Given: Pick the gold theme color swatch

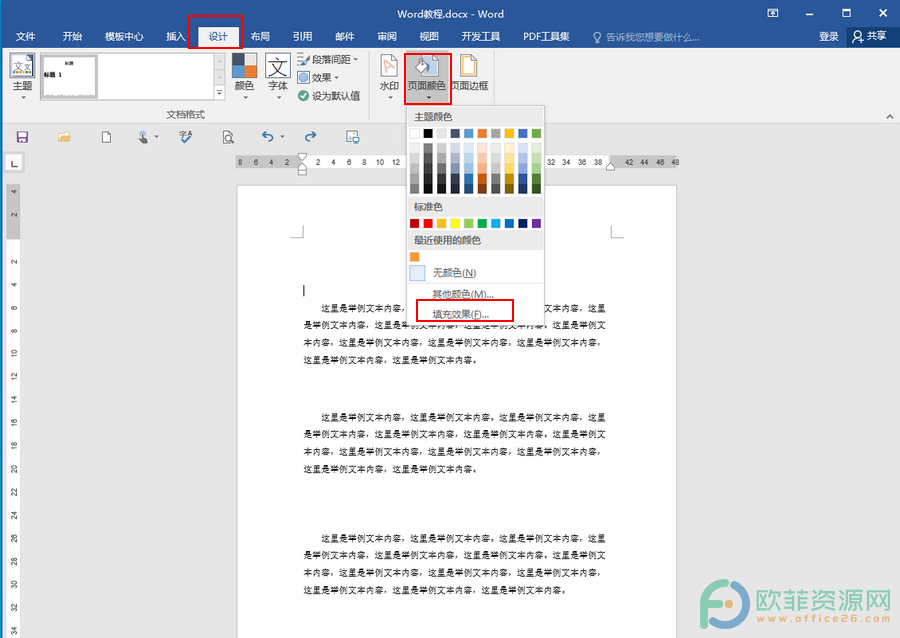Looking at the screenshot, I should [509, 133].
